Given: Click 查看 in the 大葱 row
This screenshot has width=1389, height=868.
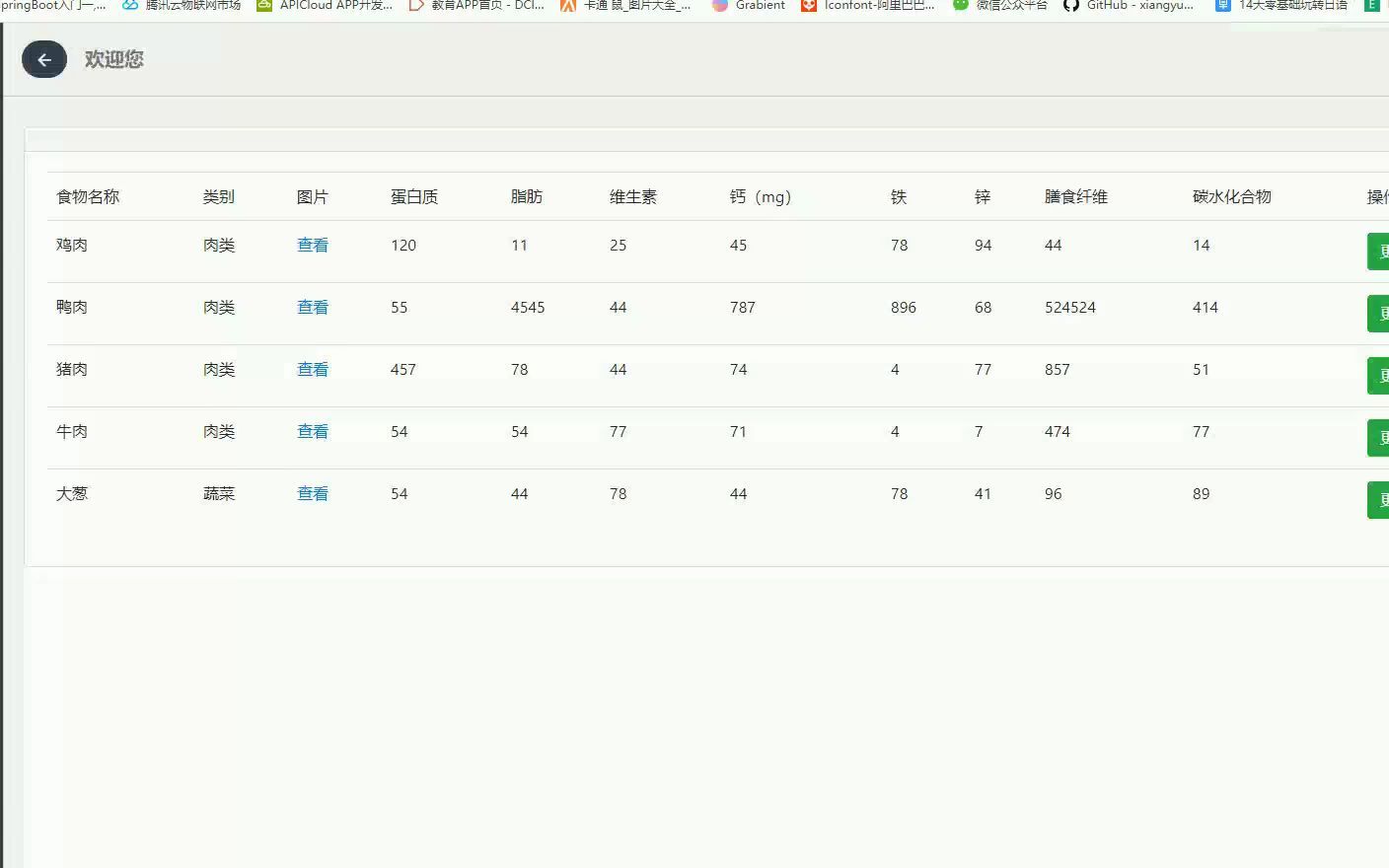Looking at the screenshot, I should point(313,493).
